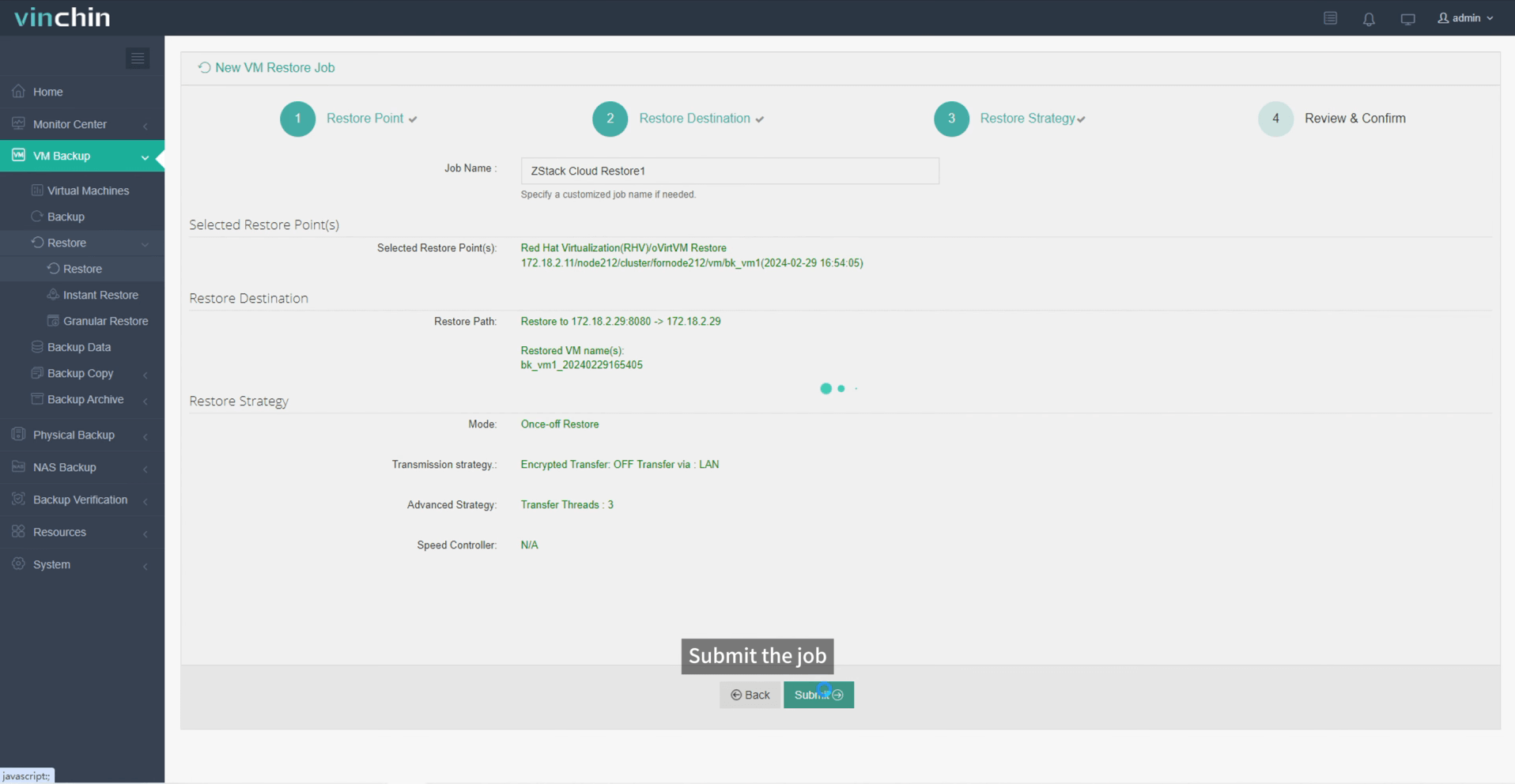Click Restore to 172.18.2.29:8080 path text
The height and width of the screenshot is (784, 1515).
point(621,322)
